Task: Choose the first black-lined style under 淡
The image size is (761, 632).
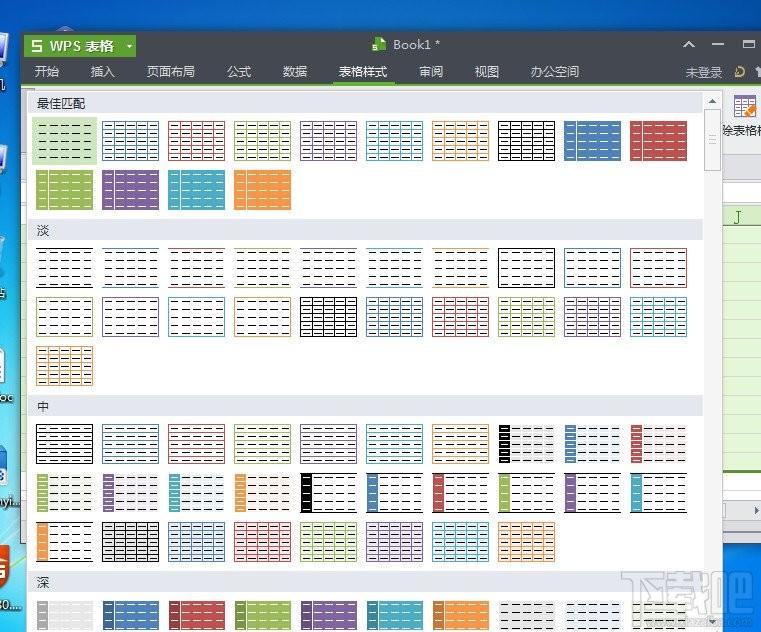Action: (x=65, y=268)
